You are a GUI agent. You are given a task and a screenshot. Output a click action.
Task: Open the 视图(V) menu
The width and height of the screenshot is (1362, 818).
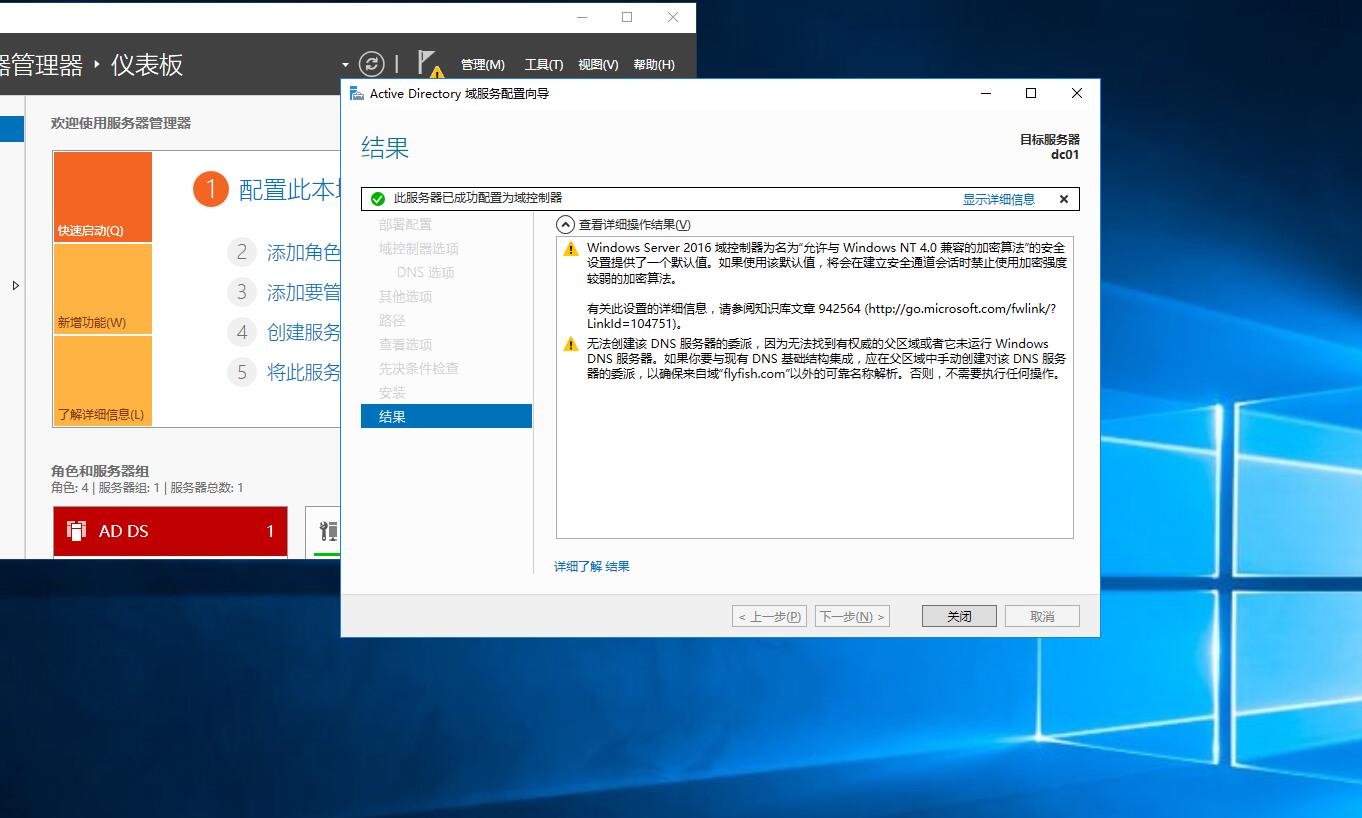598,64
